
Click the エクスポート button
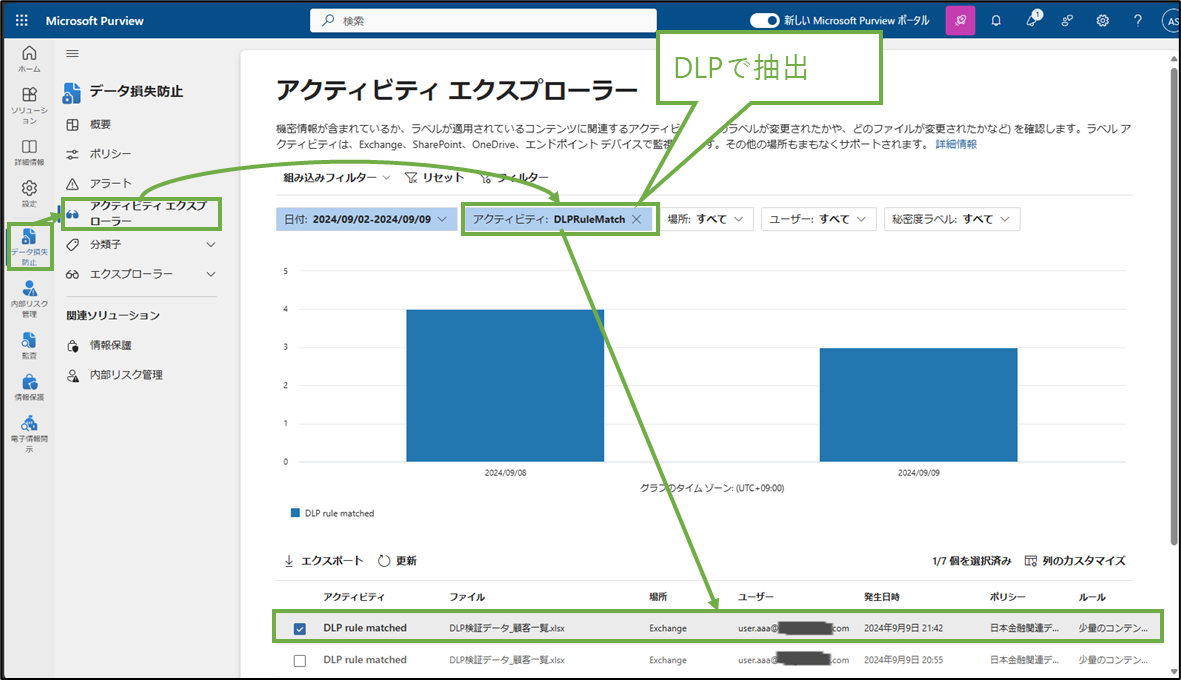324,560
